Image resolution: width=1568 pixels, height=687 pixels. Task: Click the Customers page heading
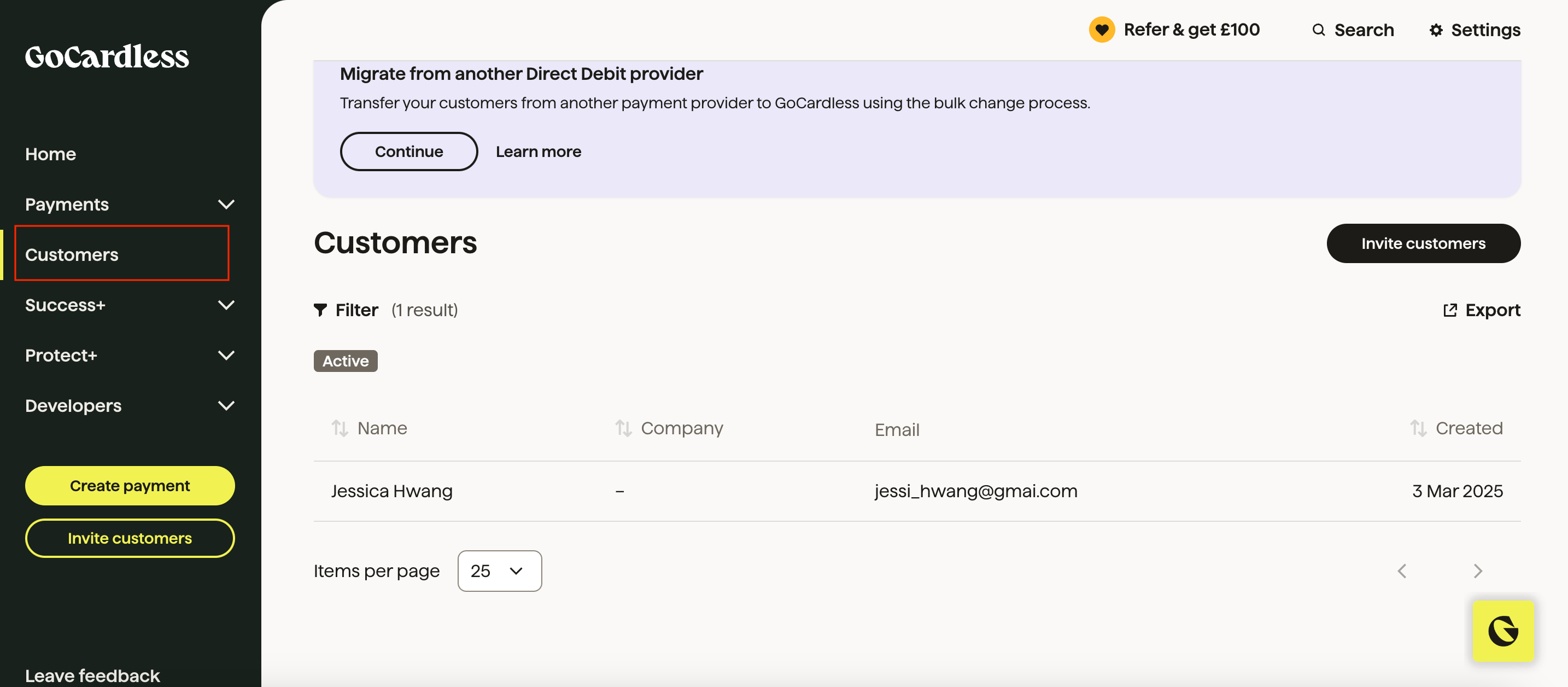(x=395, y=243)
